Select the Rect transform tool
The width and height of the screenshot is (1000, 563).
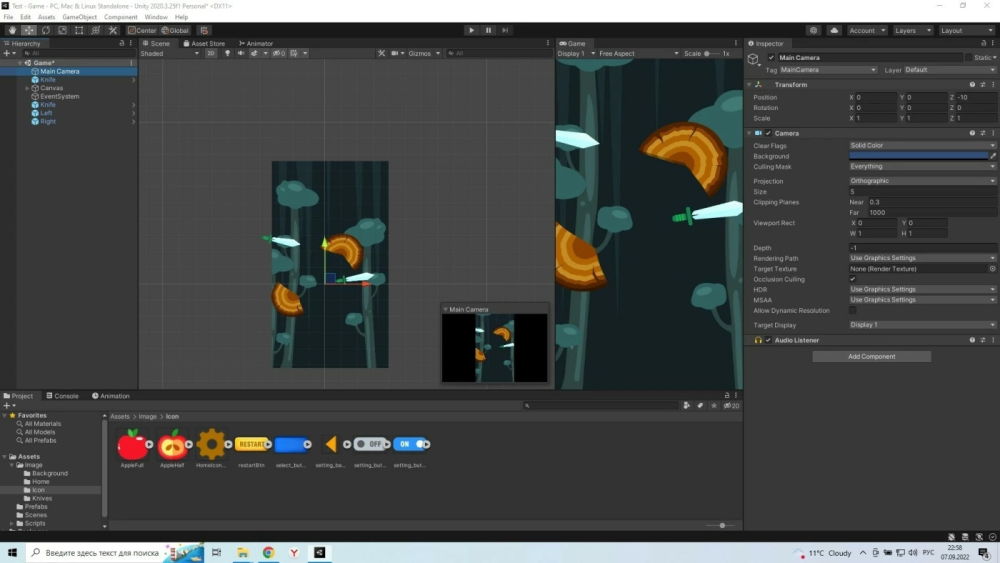tap(79, 30)
